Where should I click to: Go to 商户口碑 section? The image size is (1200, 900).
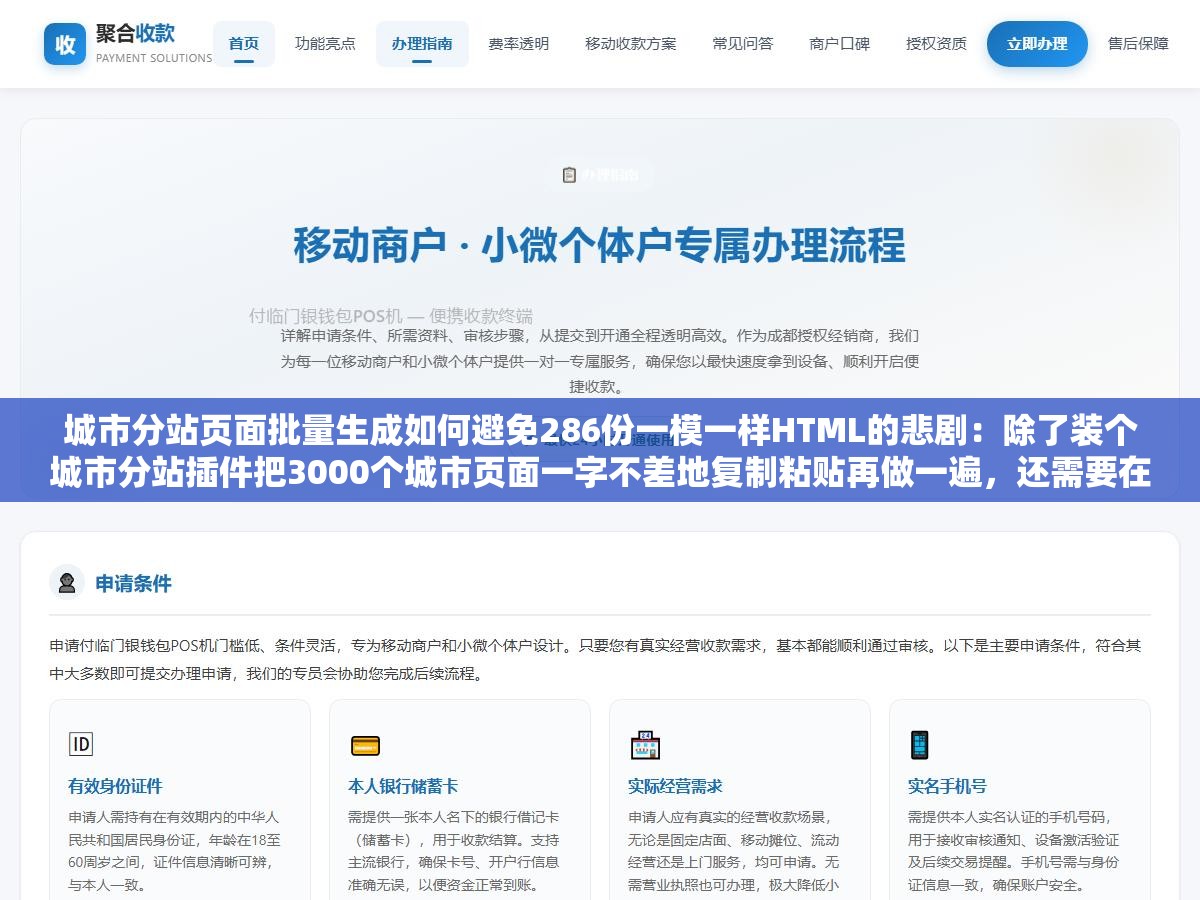(840, 44)
